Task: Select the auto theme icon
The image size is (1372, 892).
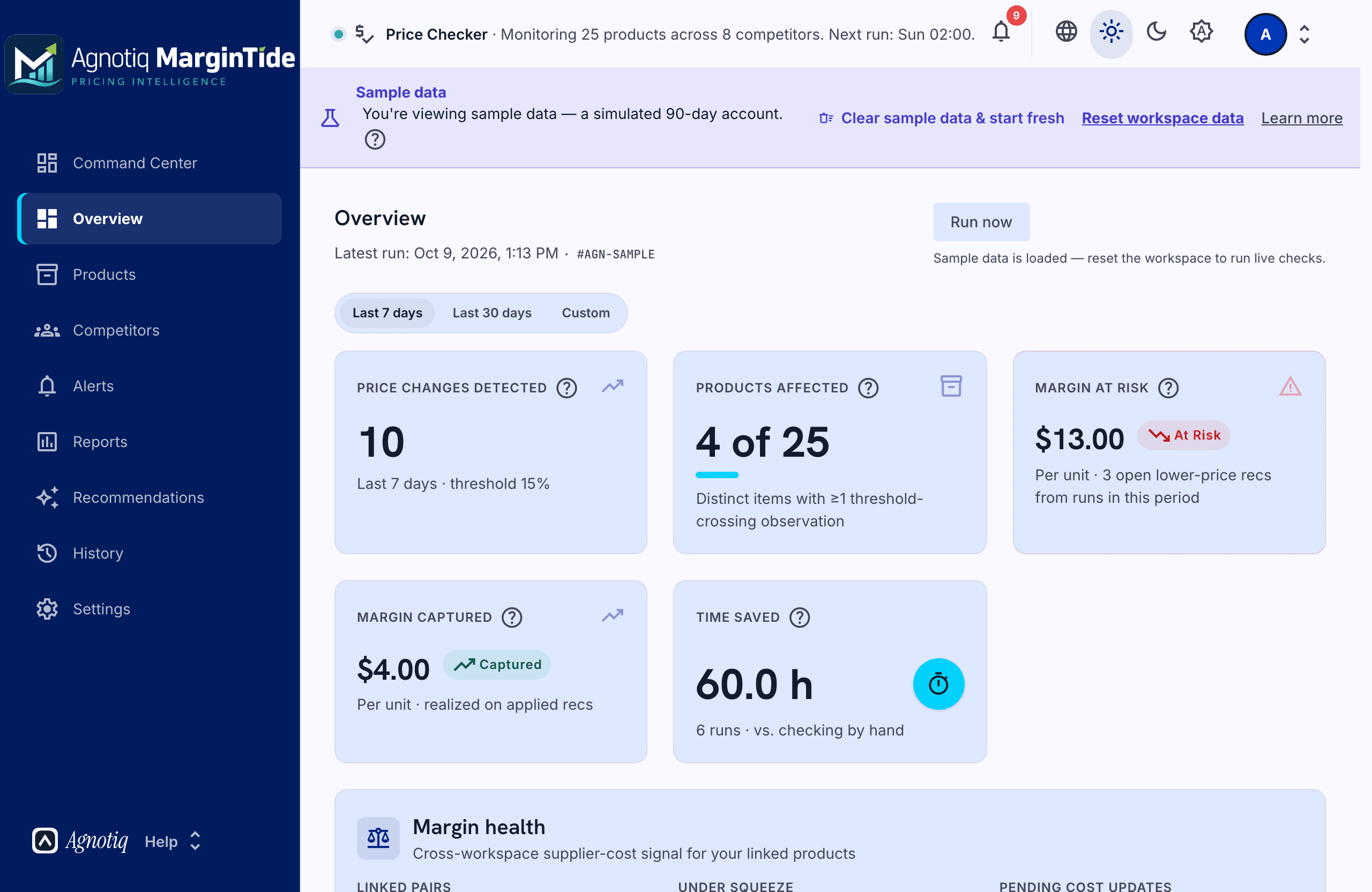Action: (1202, 32)
